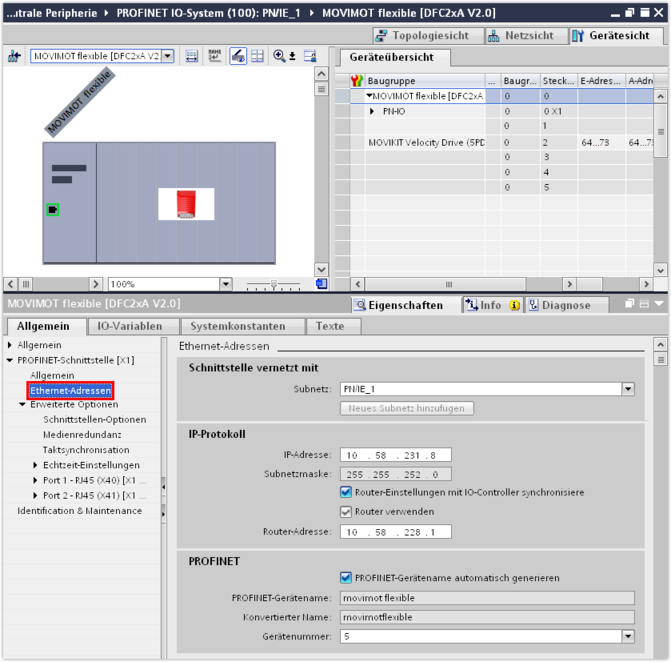Open the Subnetz PN/IE_1 dropdown
Image resolution: width=671 pixels, height=662 pixels.
tap(627, 389)
